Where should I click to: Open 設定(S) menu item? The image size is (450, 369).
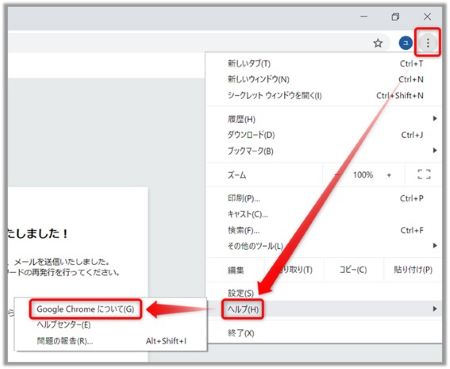pyautogui.click(x=324, y=293)
